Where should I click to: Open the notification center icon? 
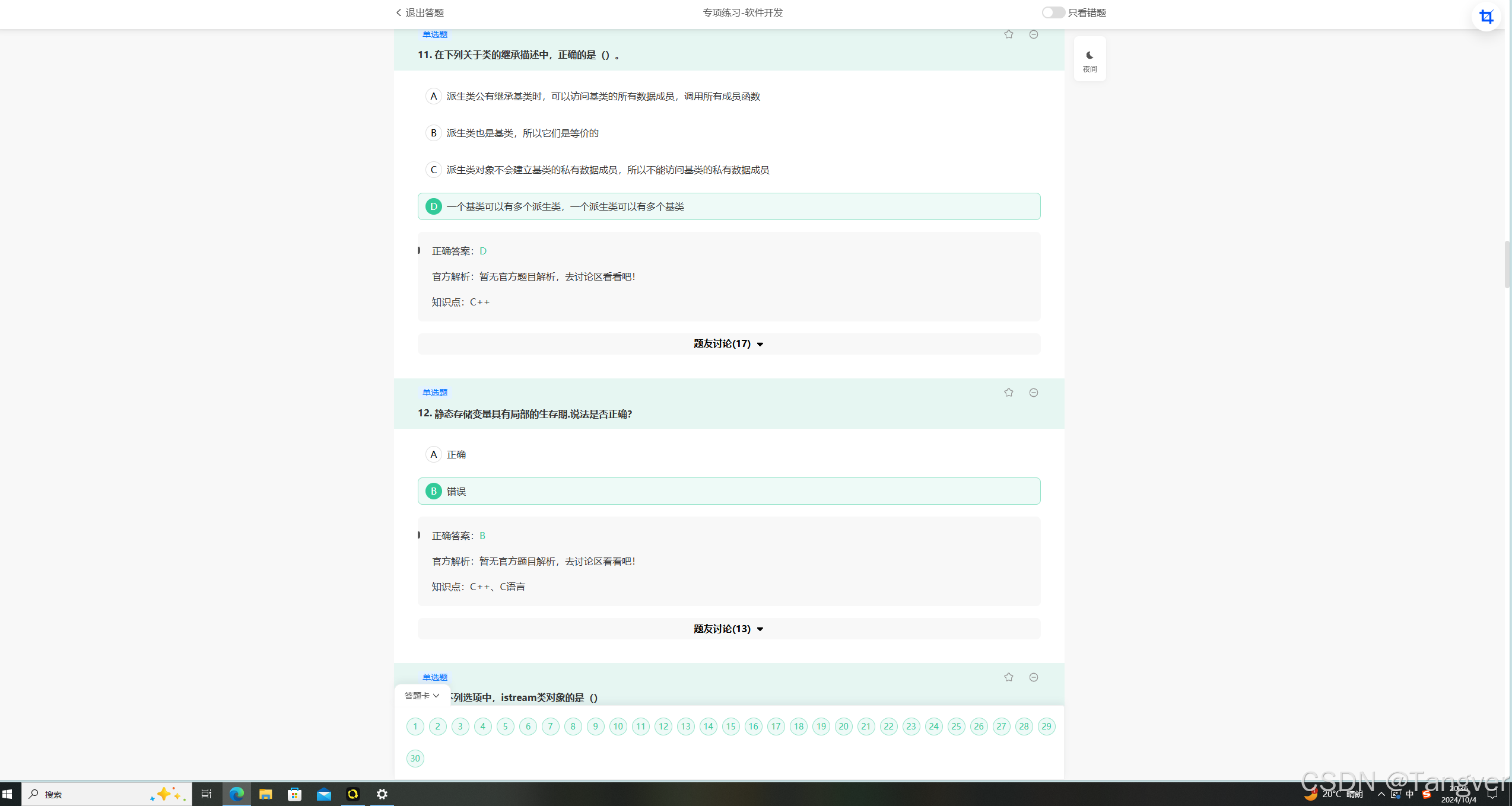[x=1493, y=795]
